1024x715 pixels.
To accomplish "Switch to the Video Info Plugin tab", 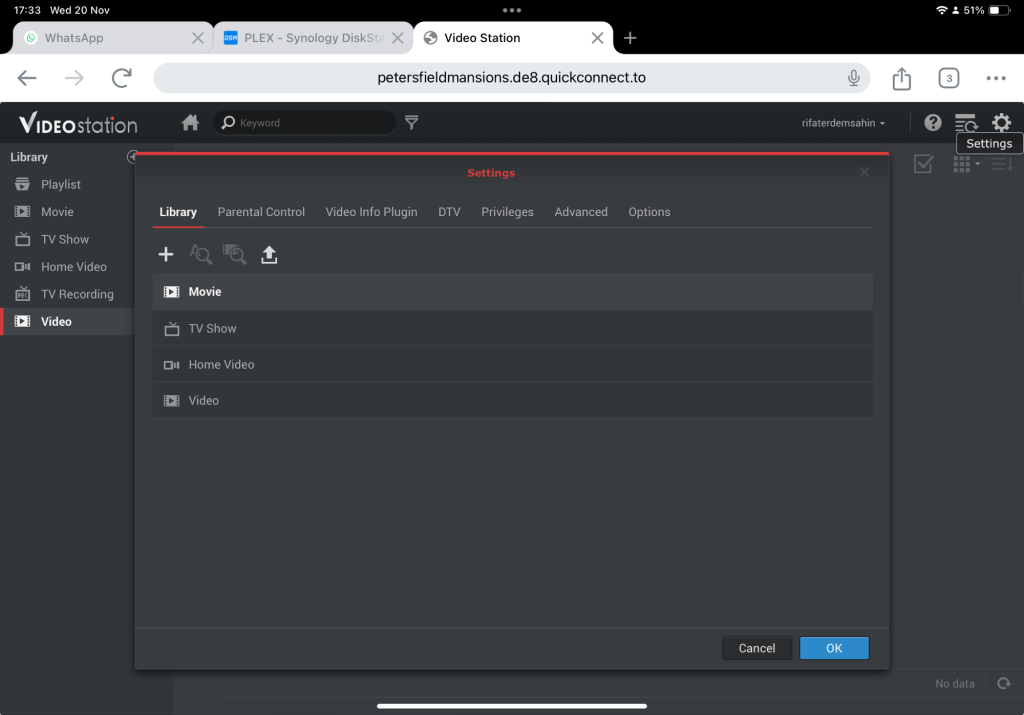I will (372, 212).
